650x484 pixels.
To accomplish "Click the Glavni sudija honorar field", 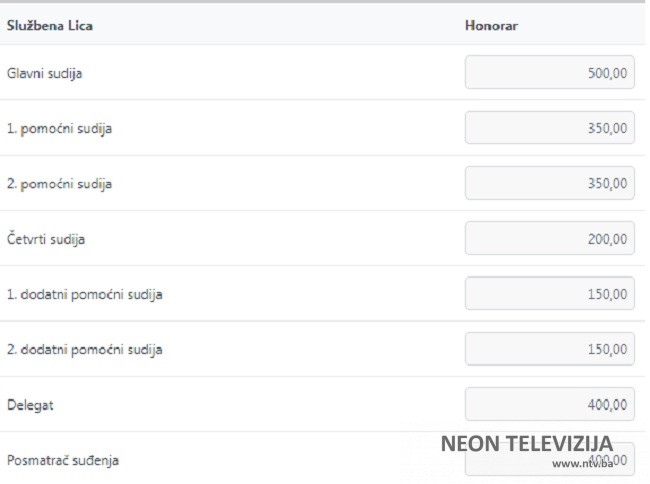I will [x=549, y=72].
